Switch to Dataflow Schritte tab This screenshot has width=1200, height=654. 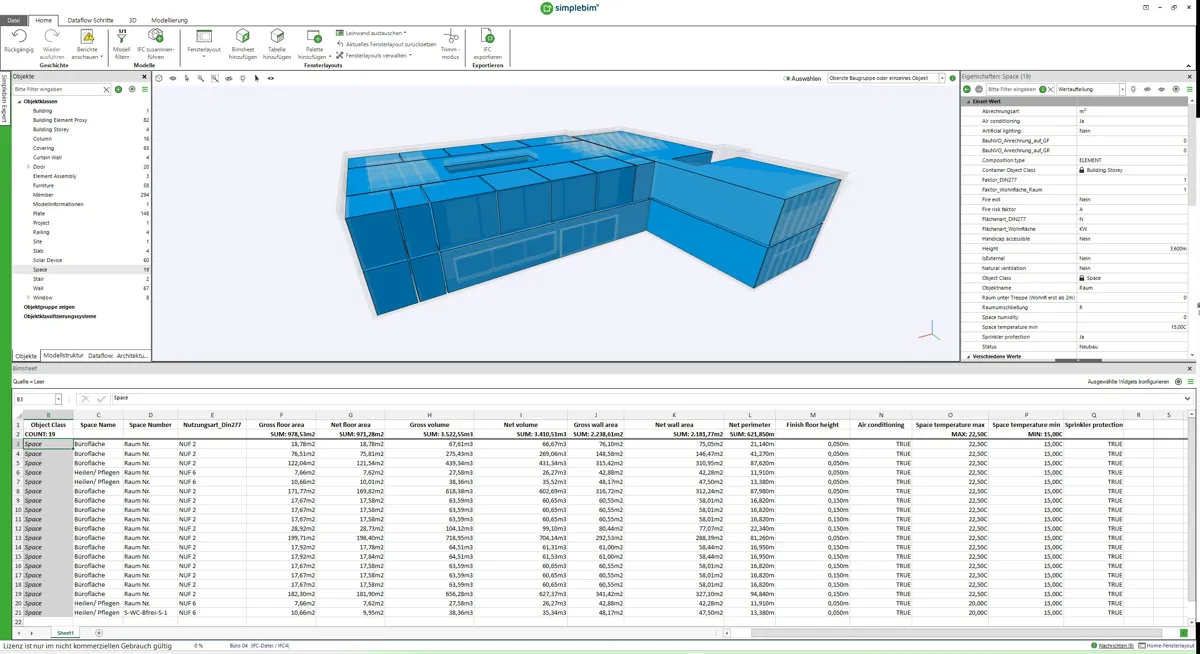[90, 20]
